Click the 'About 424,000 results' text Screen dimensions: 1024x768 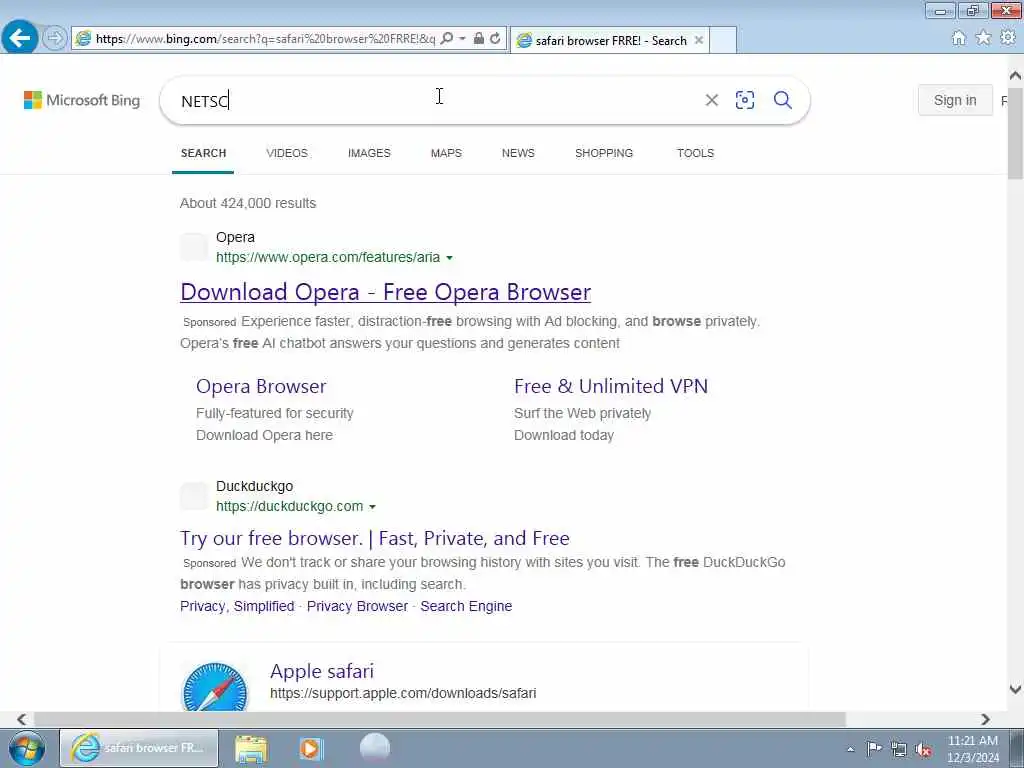tap(248, 203)
